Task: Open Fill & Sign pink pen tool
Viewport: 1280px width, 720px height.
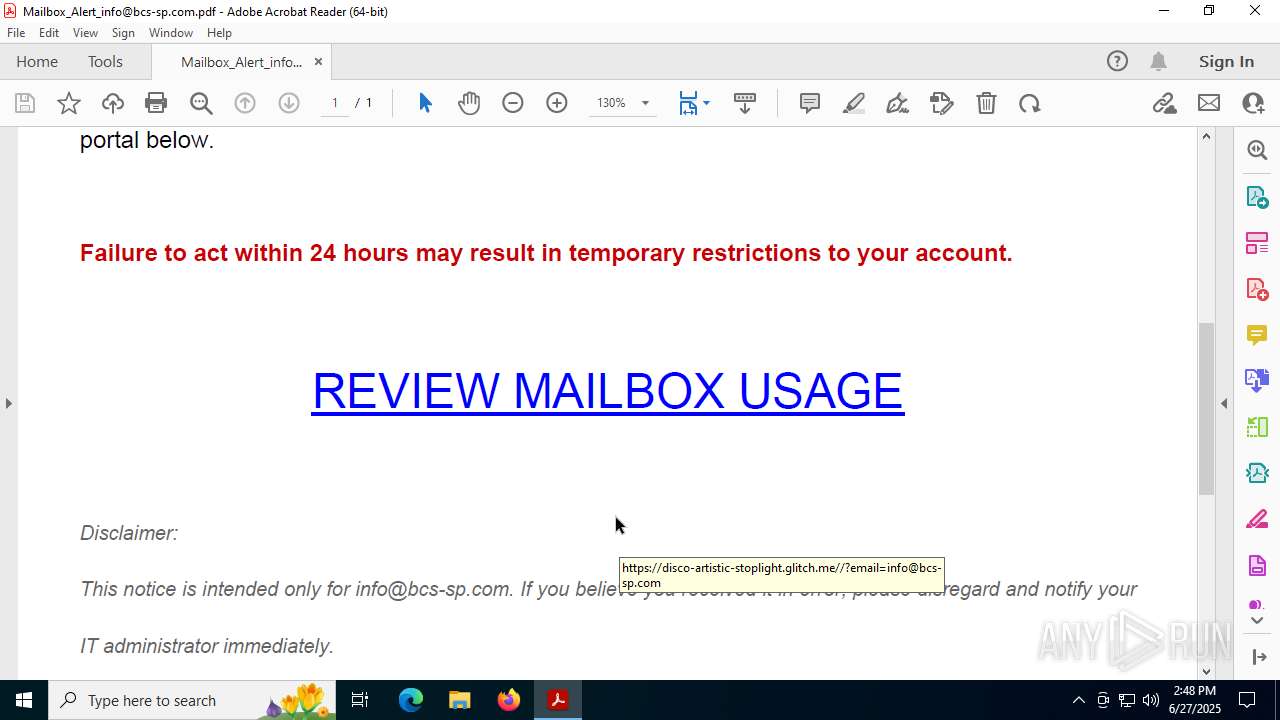Action: [x=1257, y=519]
